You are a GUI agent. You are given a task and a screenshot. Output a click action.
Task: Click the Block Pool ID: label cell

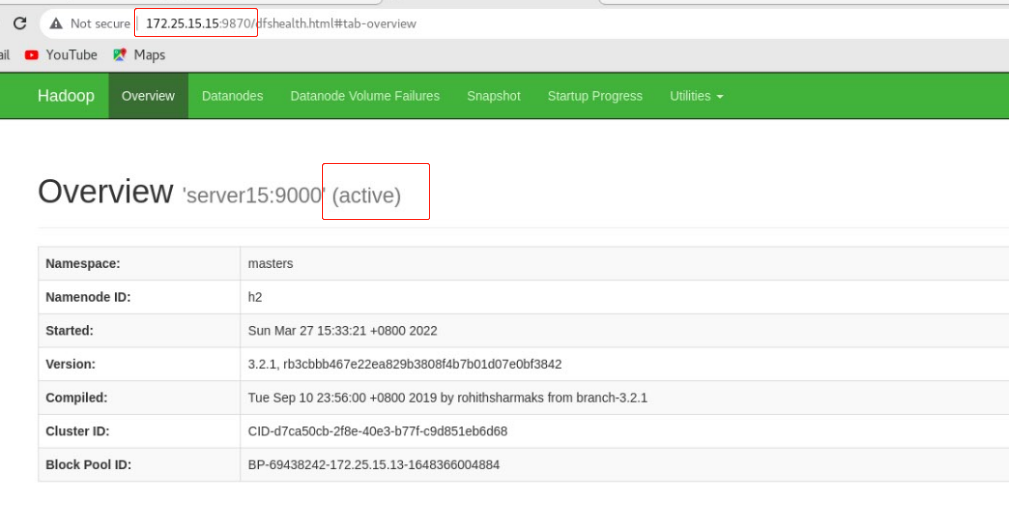tap(139, 464)
